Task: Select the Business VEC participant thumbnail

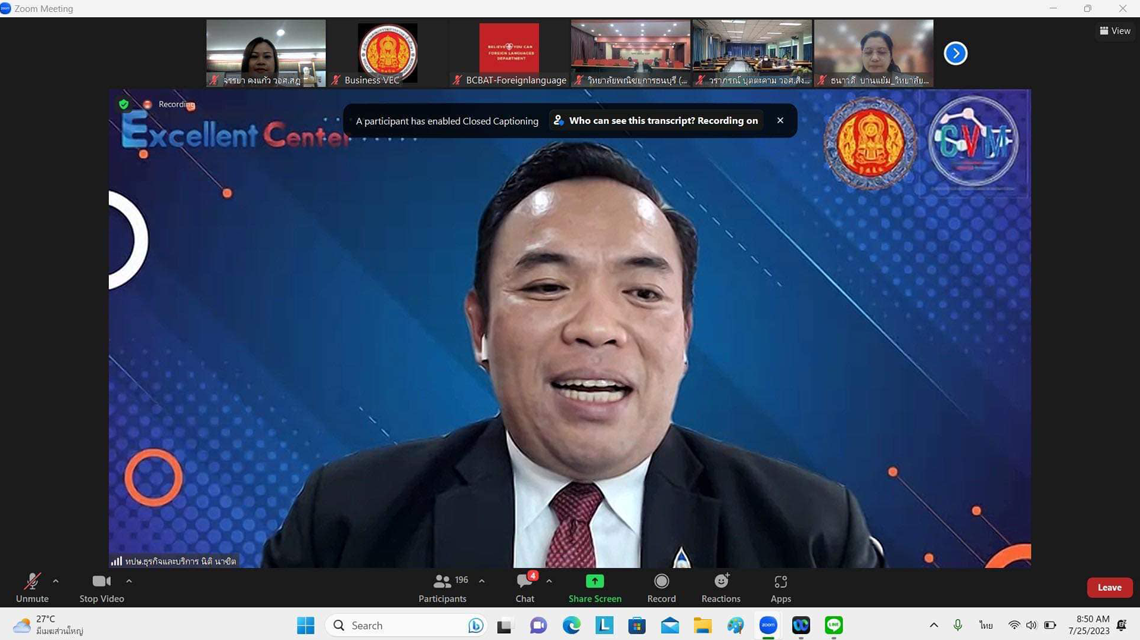Action: (388, 53)
